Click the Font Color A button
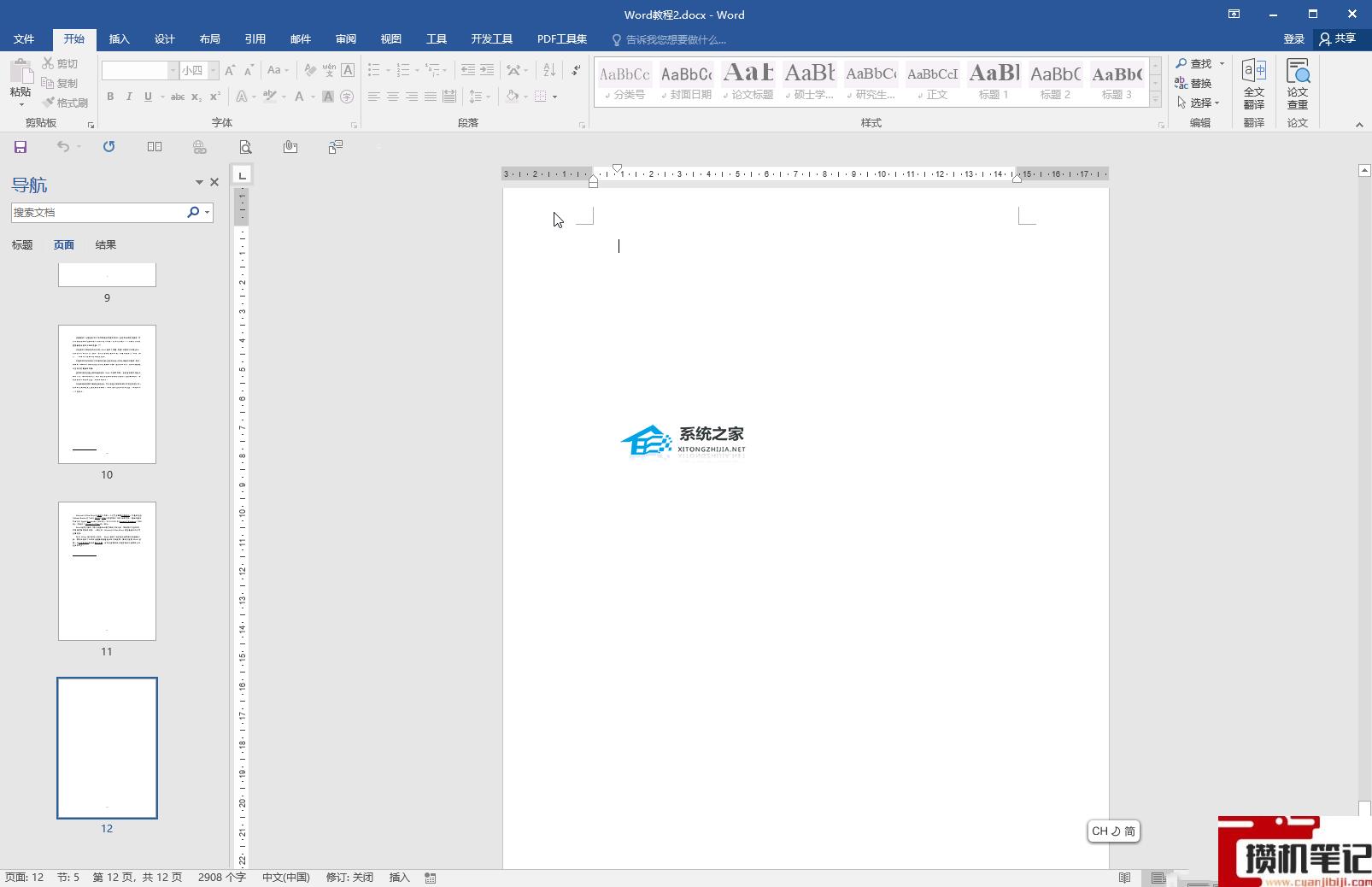The image size is (1372, 887). (299, 97)
